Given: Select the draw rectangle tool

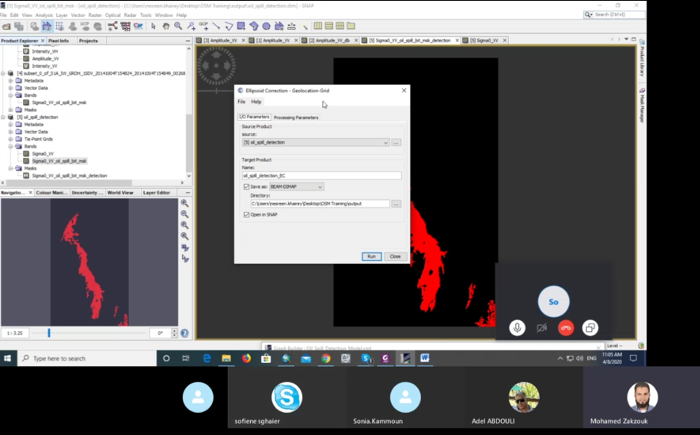Looking at the screenshot, I should [x=241, y=26].
